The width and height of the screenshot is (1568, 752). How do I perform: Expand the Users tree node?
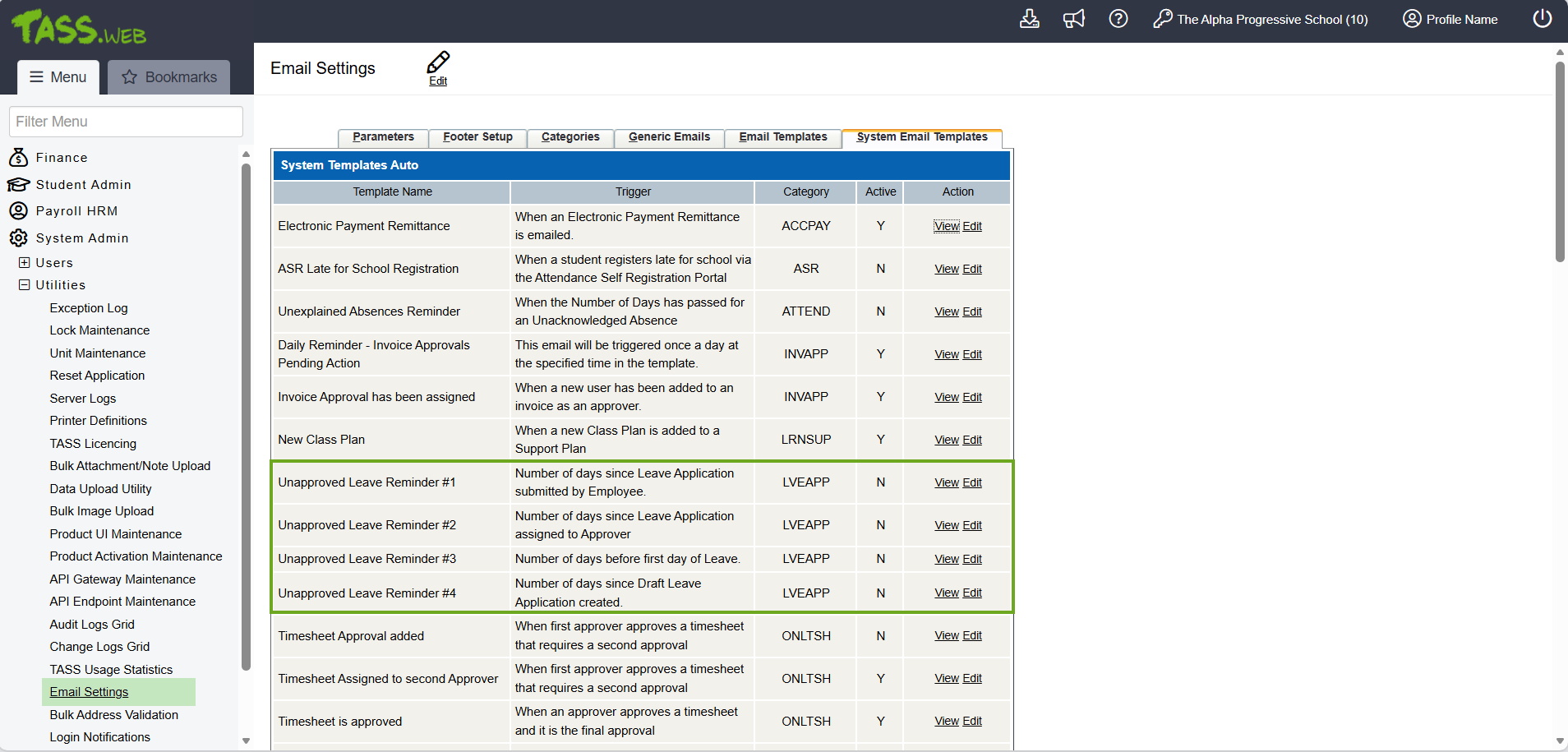(x=25, y=263)
